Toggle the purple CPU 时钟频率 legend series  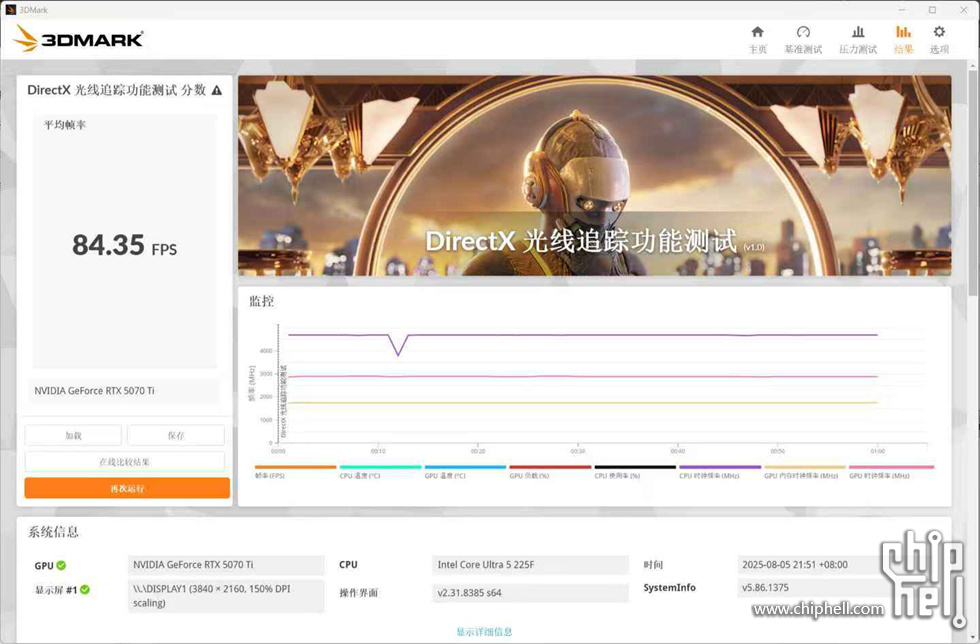pyautogui.click(x=720, y=471)
